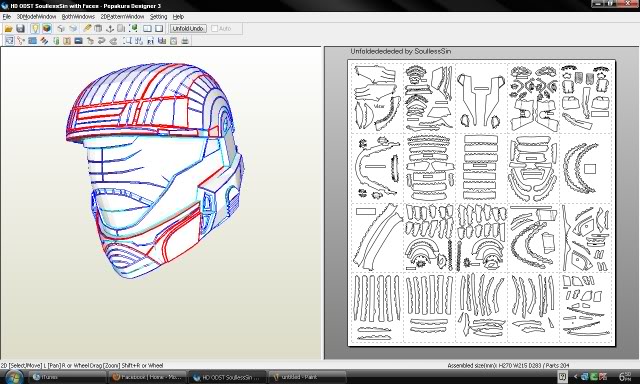The image size is (640, 384).
Task: Click the icon just left of the printer
Action: 173,41
